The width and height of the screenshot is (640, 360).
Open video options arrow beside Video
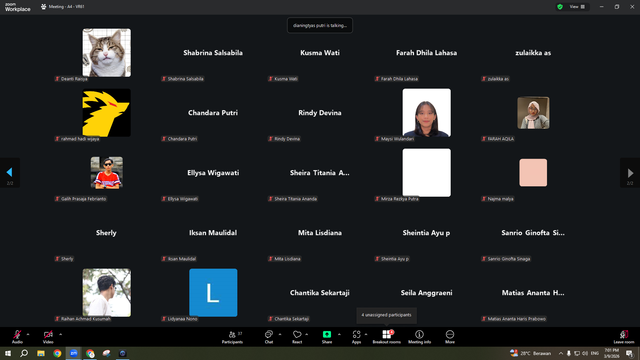pos(60,334)
